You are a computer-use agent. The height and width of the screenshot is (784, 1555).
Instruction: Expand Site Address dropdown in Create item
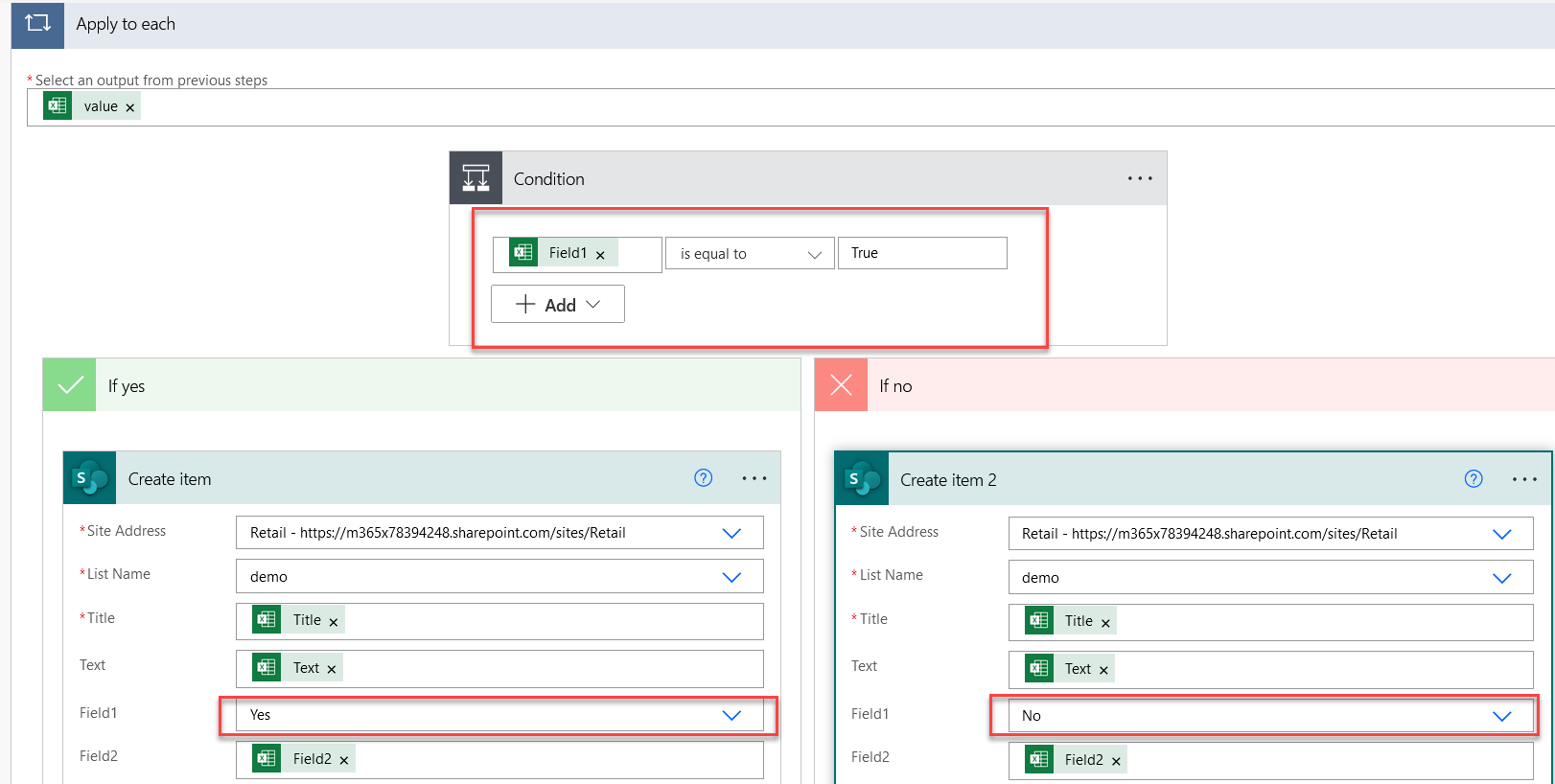[x=731, y=533]
